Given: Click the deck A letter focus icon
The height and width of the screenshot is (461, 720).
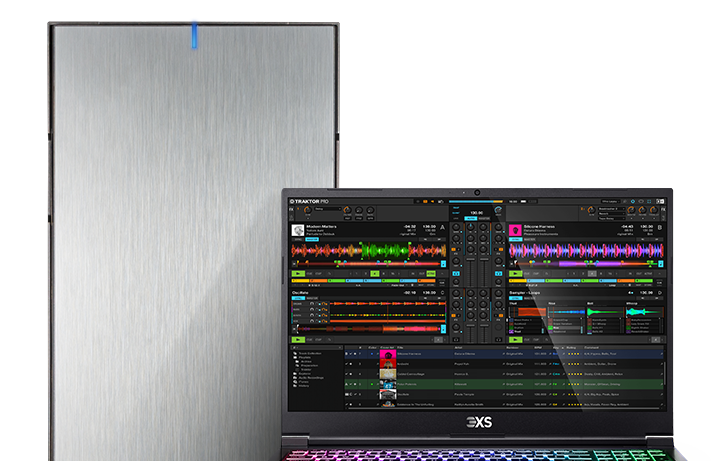Looking at the screenshot, I should click(x=443, y=228).
